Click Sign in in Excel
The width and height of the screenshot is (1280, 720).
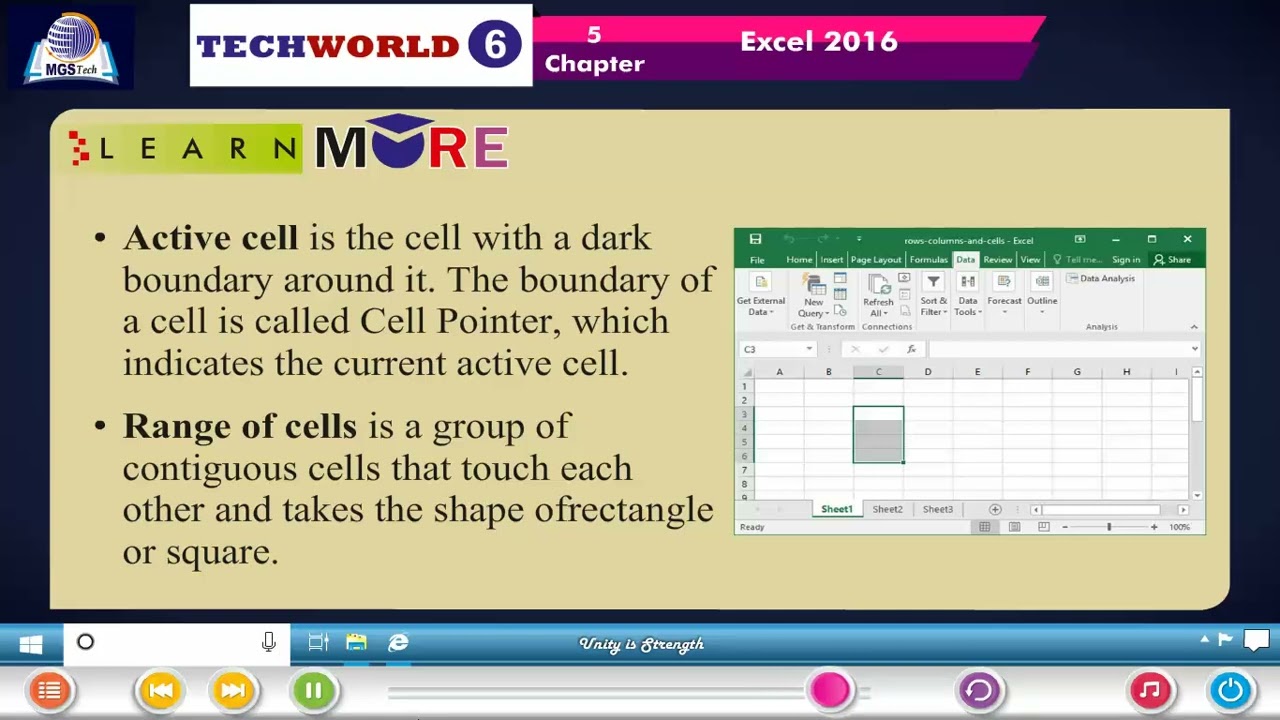[1126, 260]
